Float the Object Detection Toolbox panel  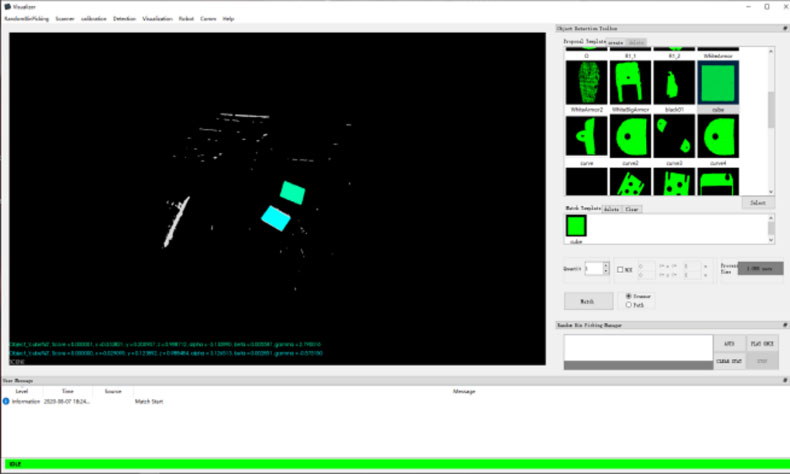(x=784, y=28)
